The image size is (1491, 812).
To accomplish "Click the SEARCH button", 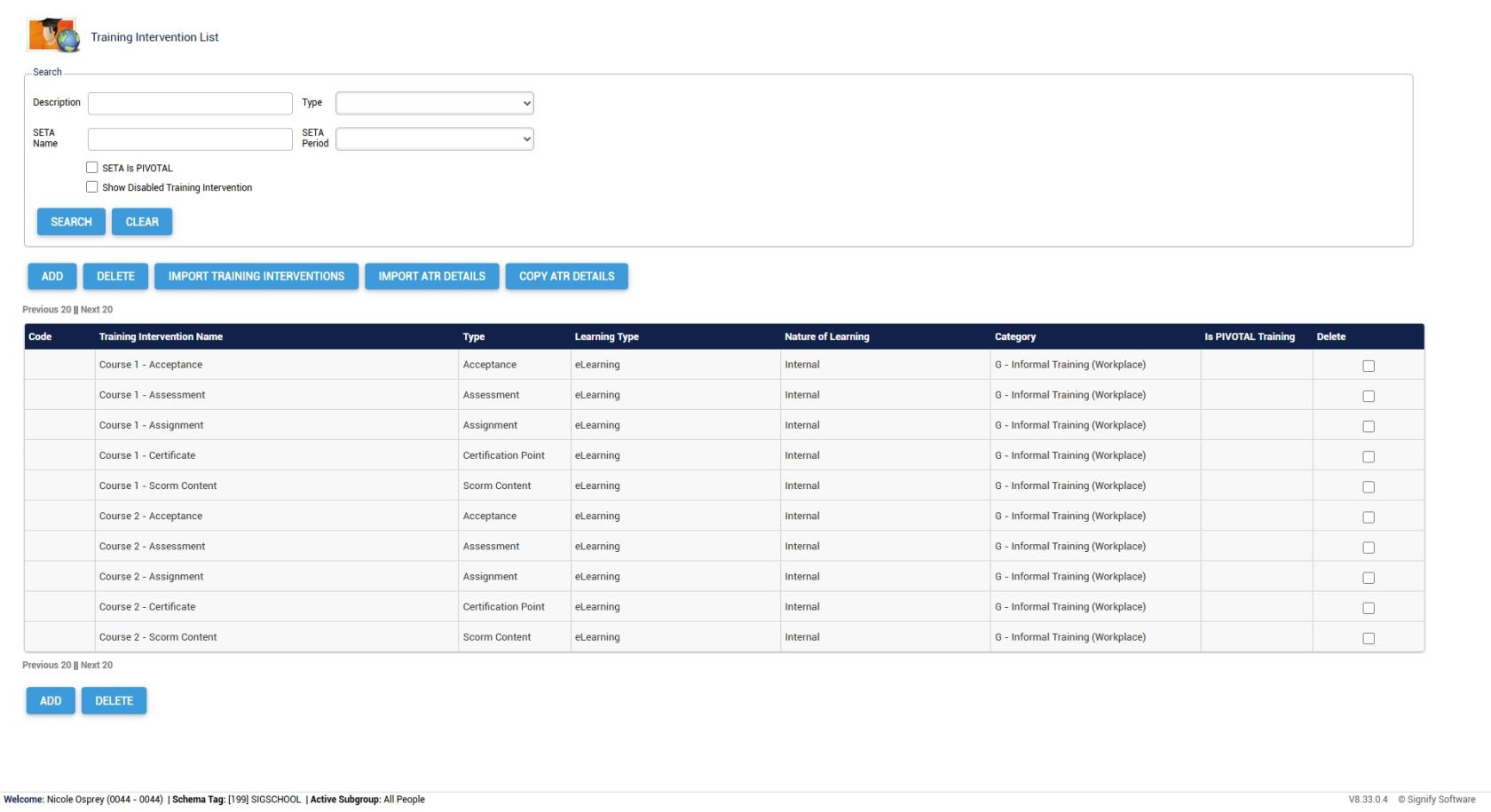I will tap(71, 222).
